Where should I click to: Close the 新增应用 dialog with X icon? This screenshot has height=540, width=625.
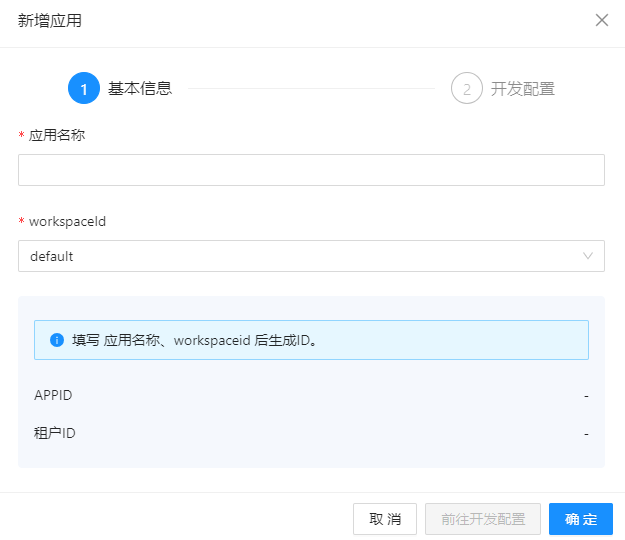(x=601, y=20)
